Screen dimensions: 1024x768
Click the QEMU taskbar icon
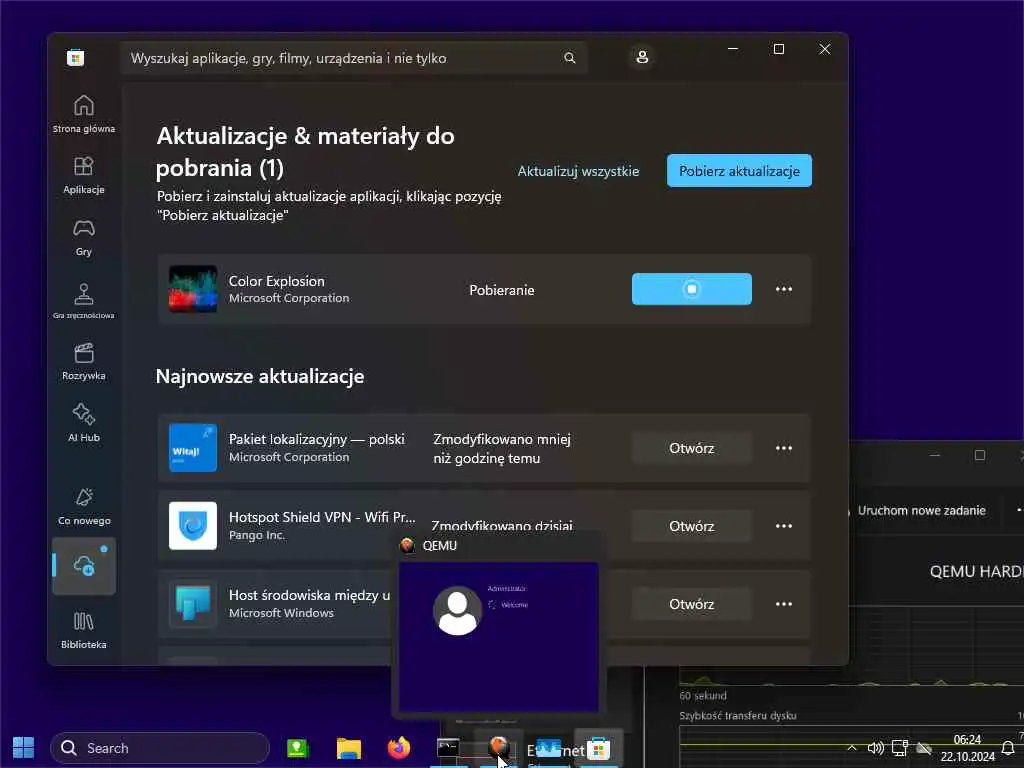coord(499,746)
